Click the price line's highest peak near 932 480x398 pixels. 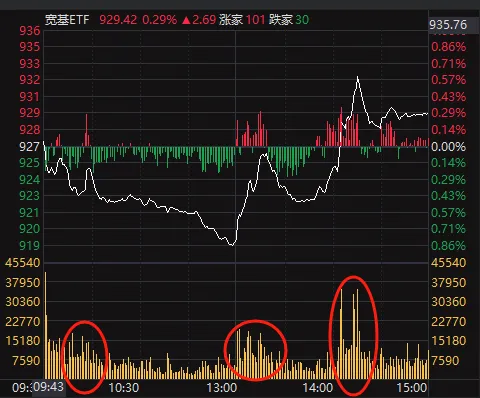(x=358, y=77)
